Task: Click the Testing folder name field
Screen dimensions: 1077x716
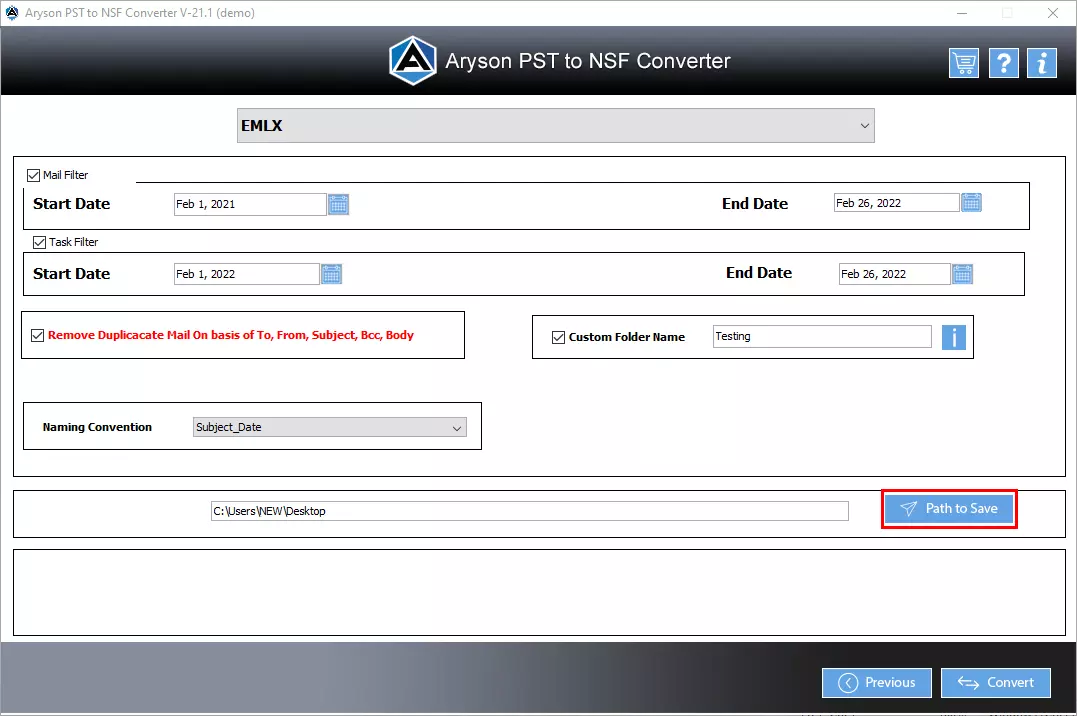Action: [822, 337]
